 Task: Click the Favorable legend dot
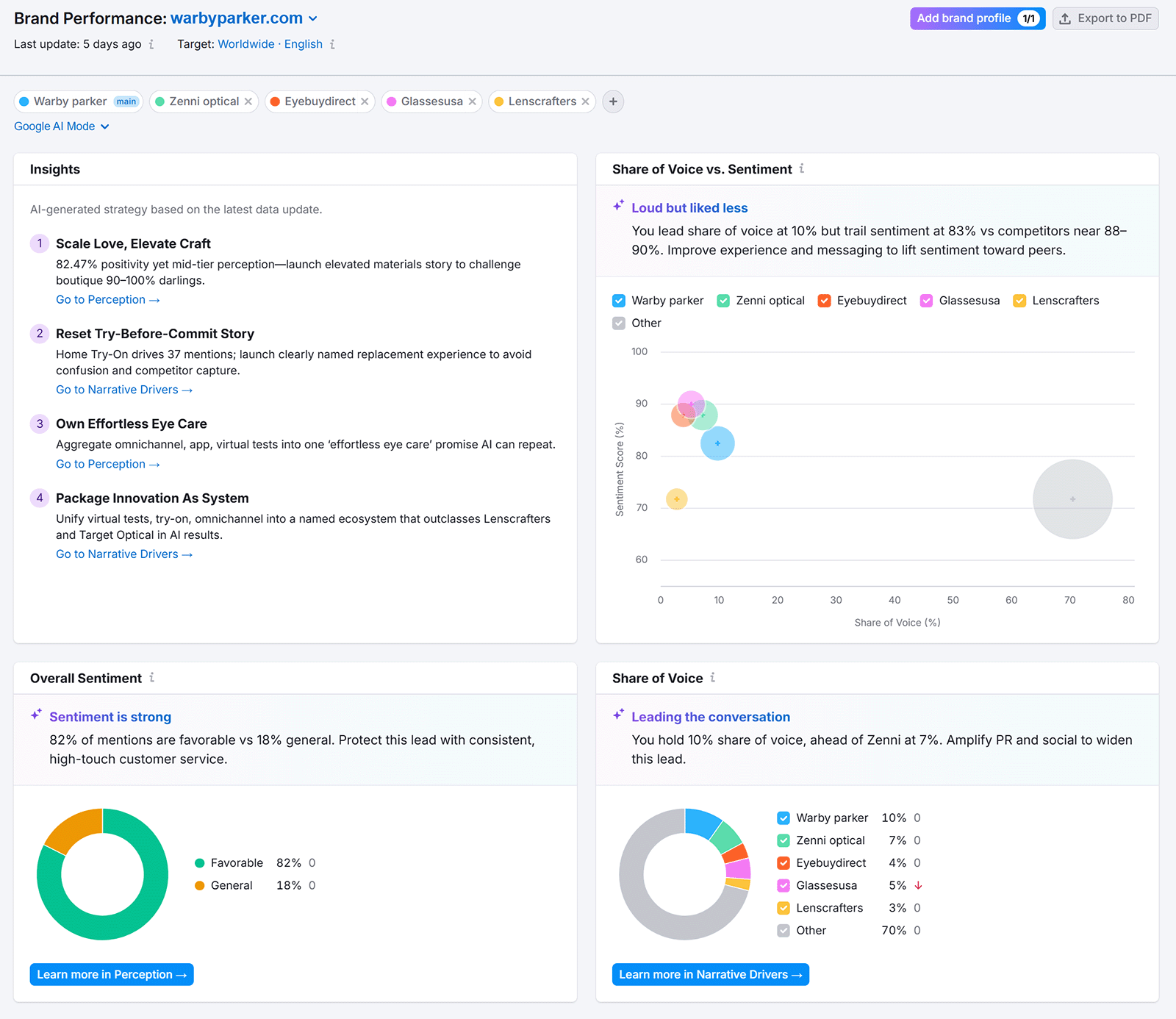tap(200, 863)
